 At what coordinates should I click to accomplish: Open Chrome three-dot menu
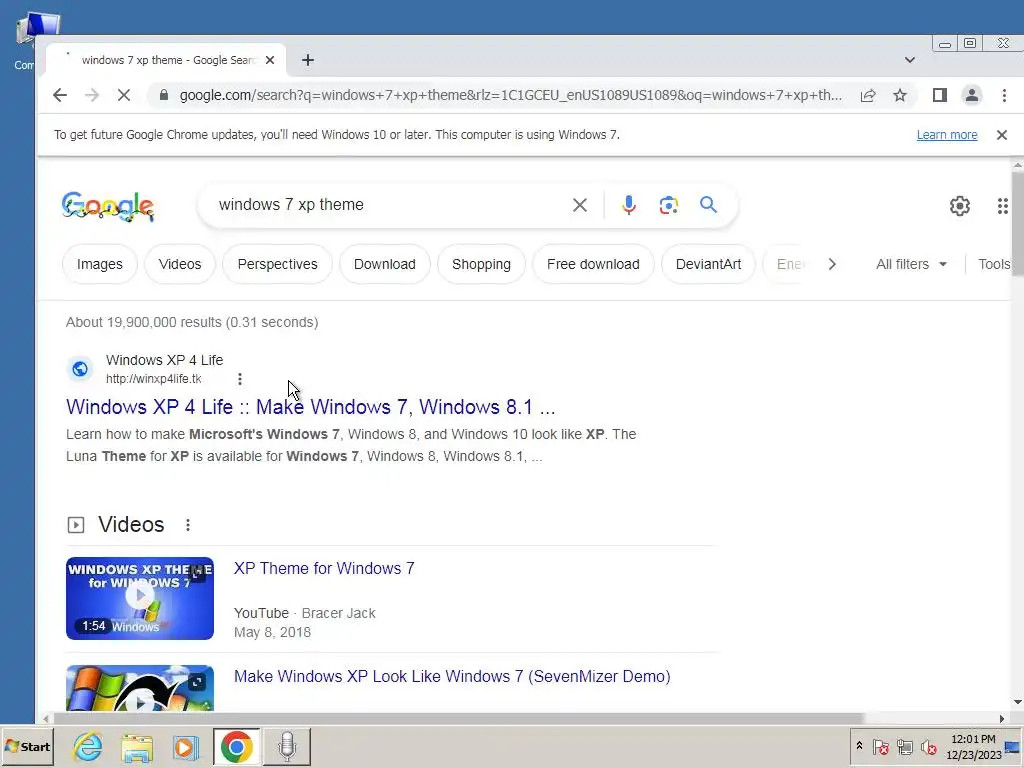pyautogui.click(x=1004, y=95)
